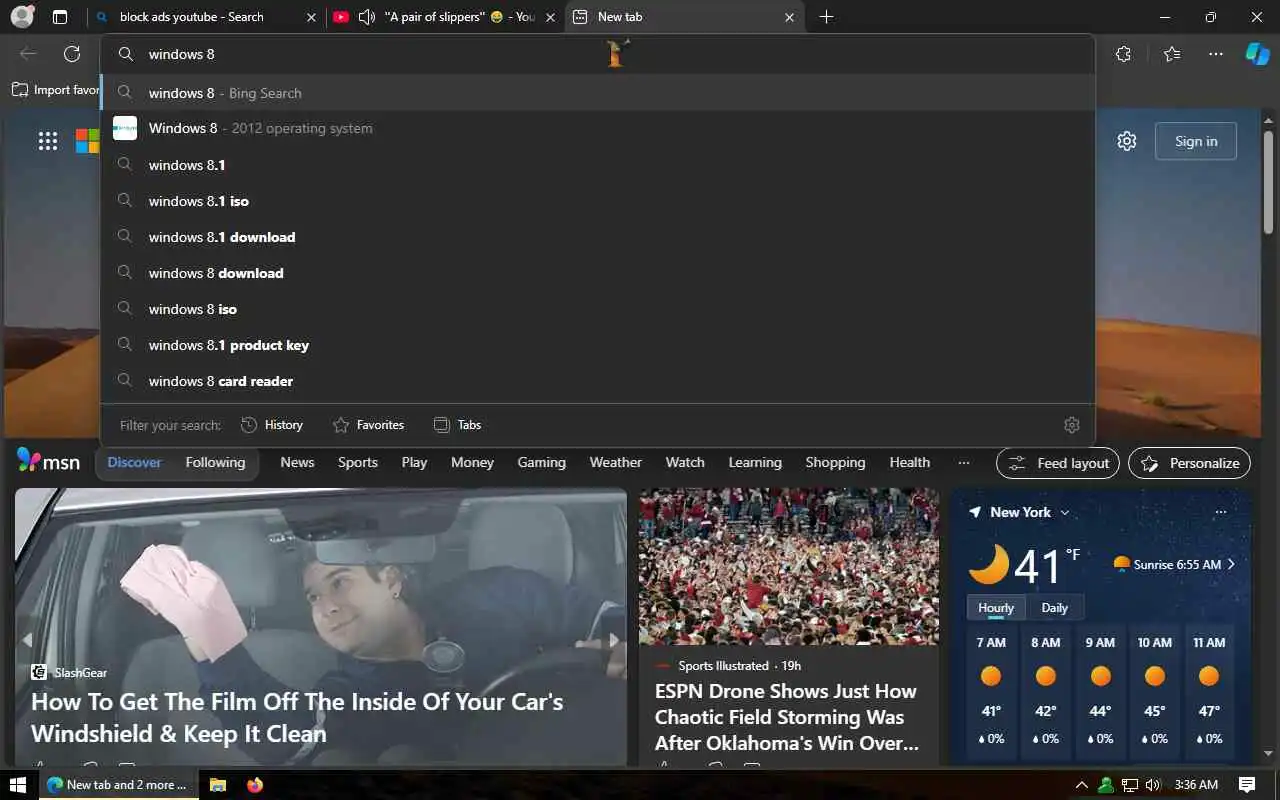Viewport: 1280px width, 800px height.
Task: Filter search by Favorites
Action: pos(368,425)
